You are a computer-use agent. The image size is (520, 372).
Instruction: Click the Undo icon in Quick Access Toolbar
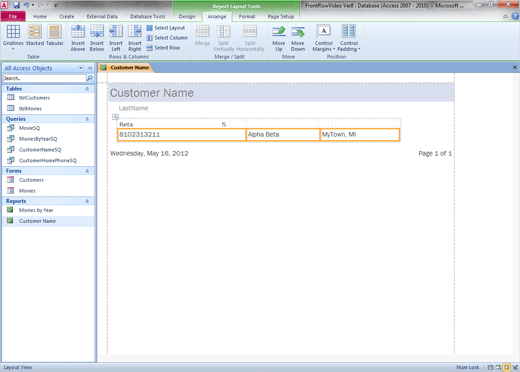[26, 5]
